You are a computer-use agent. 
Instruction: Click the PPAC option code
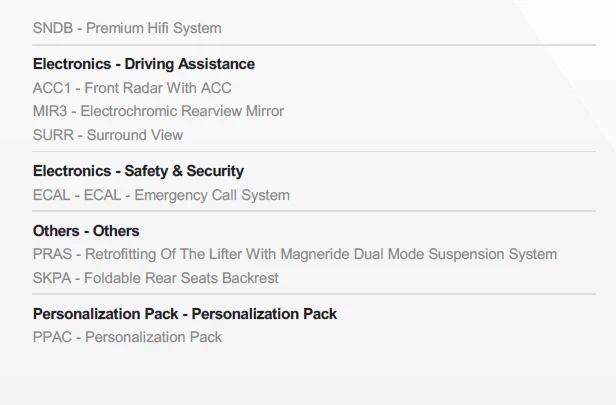point(53,337)
